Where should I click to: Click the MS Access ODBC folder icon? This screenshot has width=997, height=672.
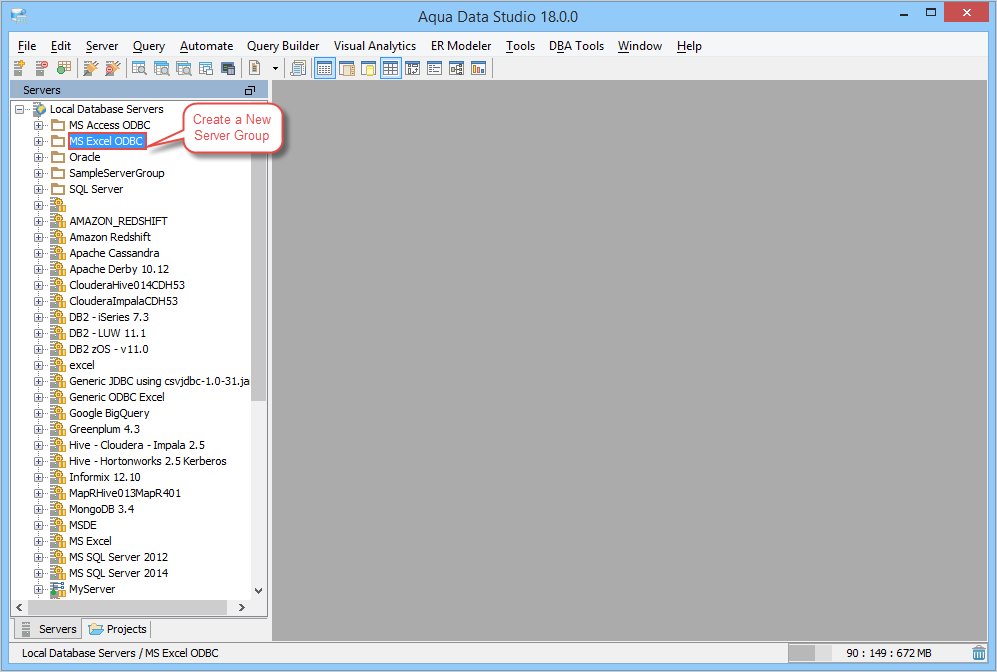(58, 125)
